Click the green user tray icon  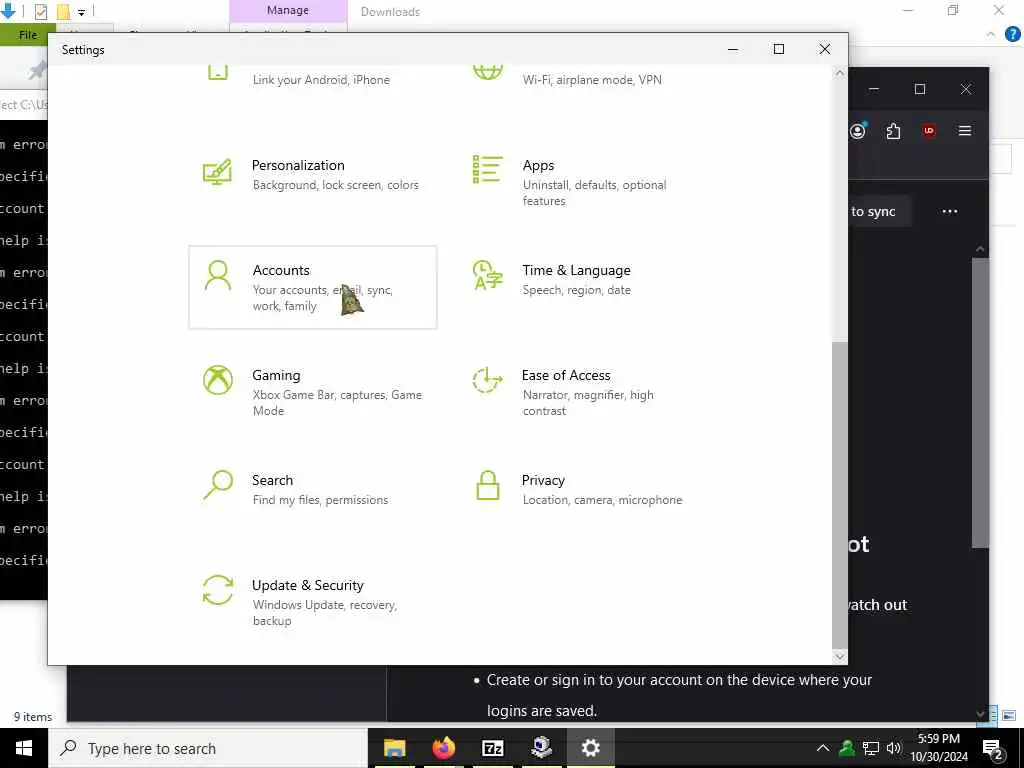click(x=847, y=748)
